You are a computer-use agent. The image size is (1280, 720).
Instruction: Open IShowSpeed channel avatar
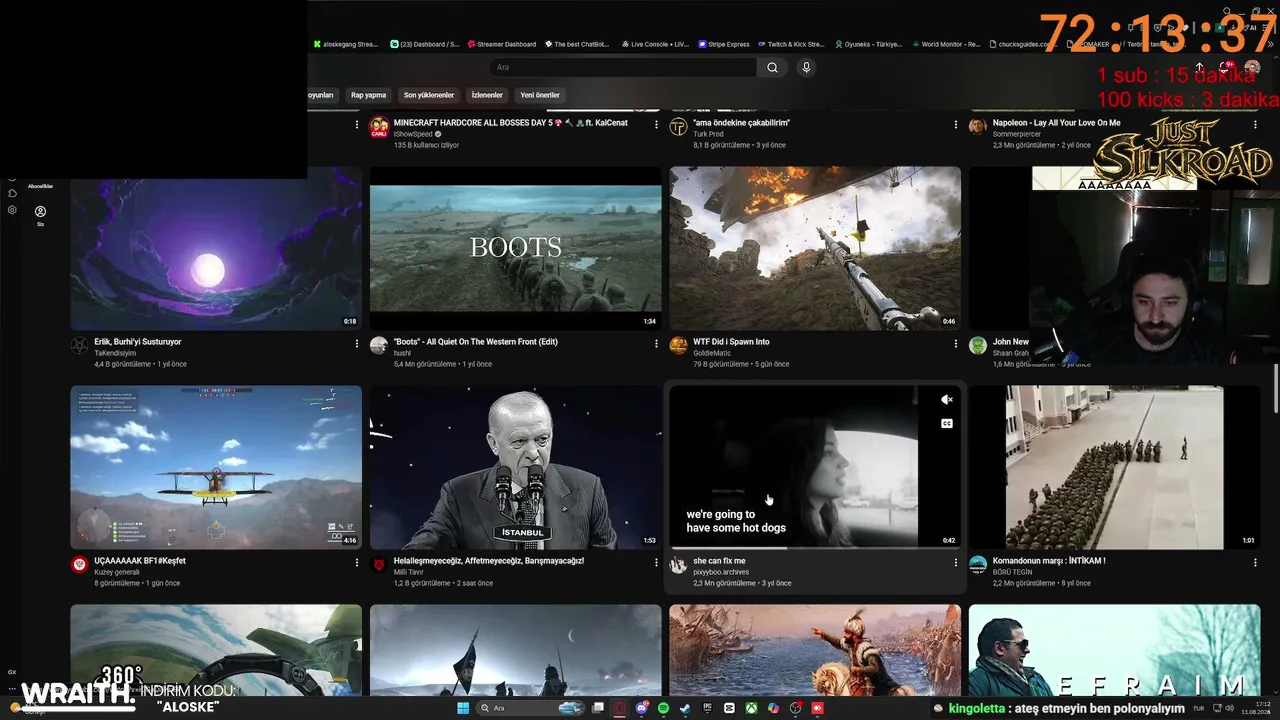[379, 127]
